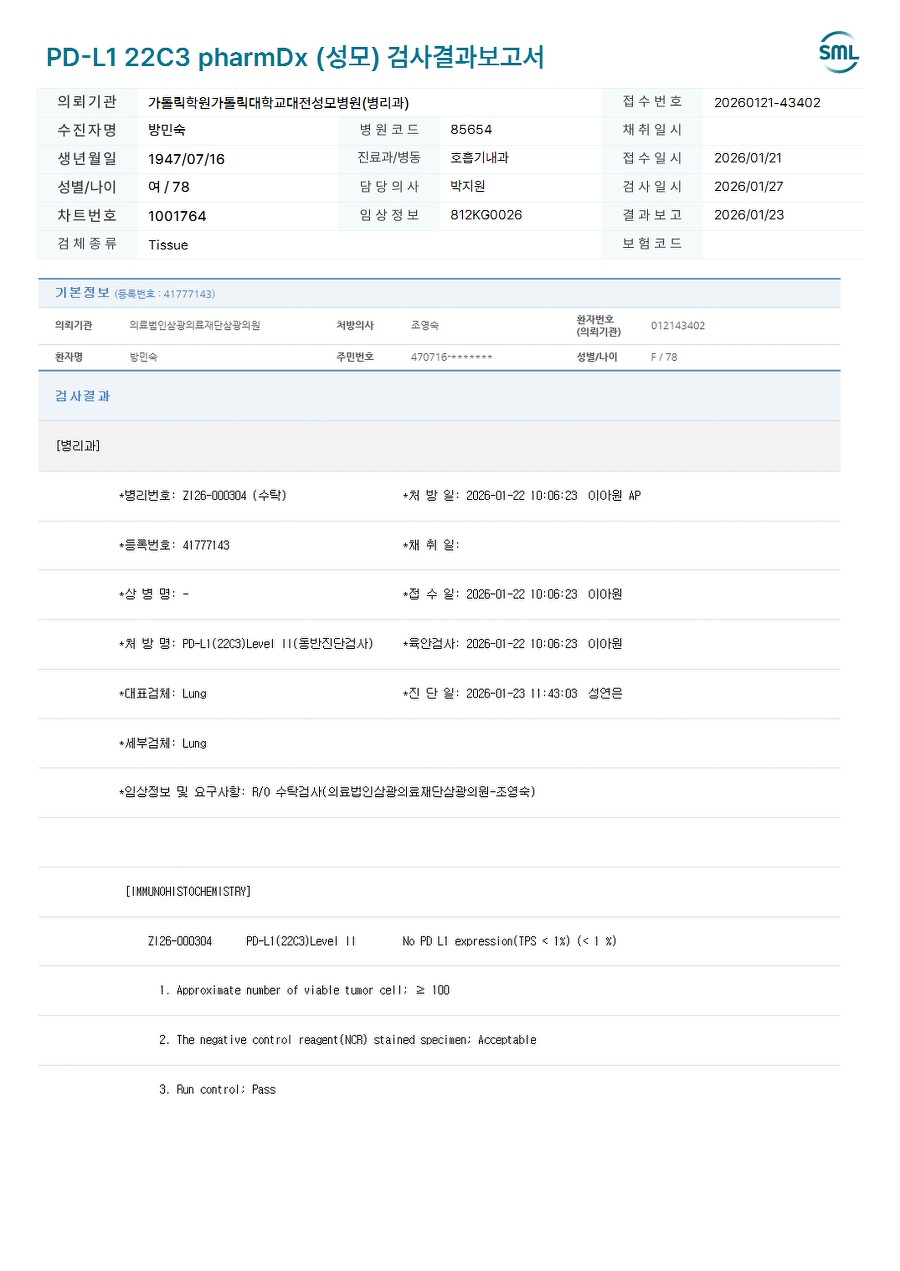Click 육안검사 timestamp line
The height and width of the screenshot is (1271, 900).
click(512, 644)
